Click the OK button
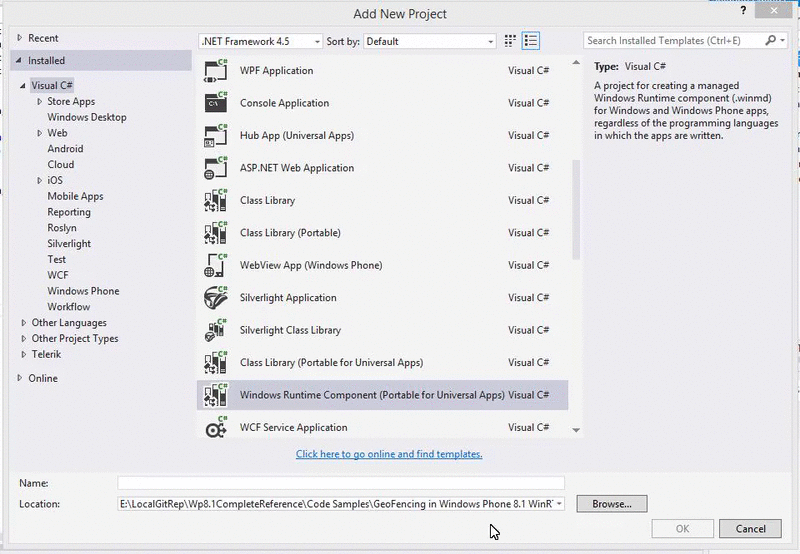 coord(682,529)
